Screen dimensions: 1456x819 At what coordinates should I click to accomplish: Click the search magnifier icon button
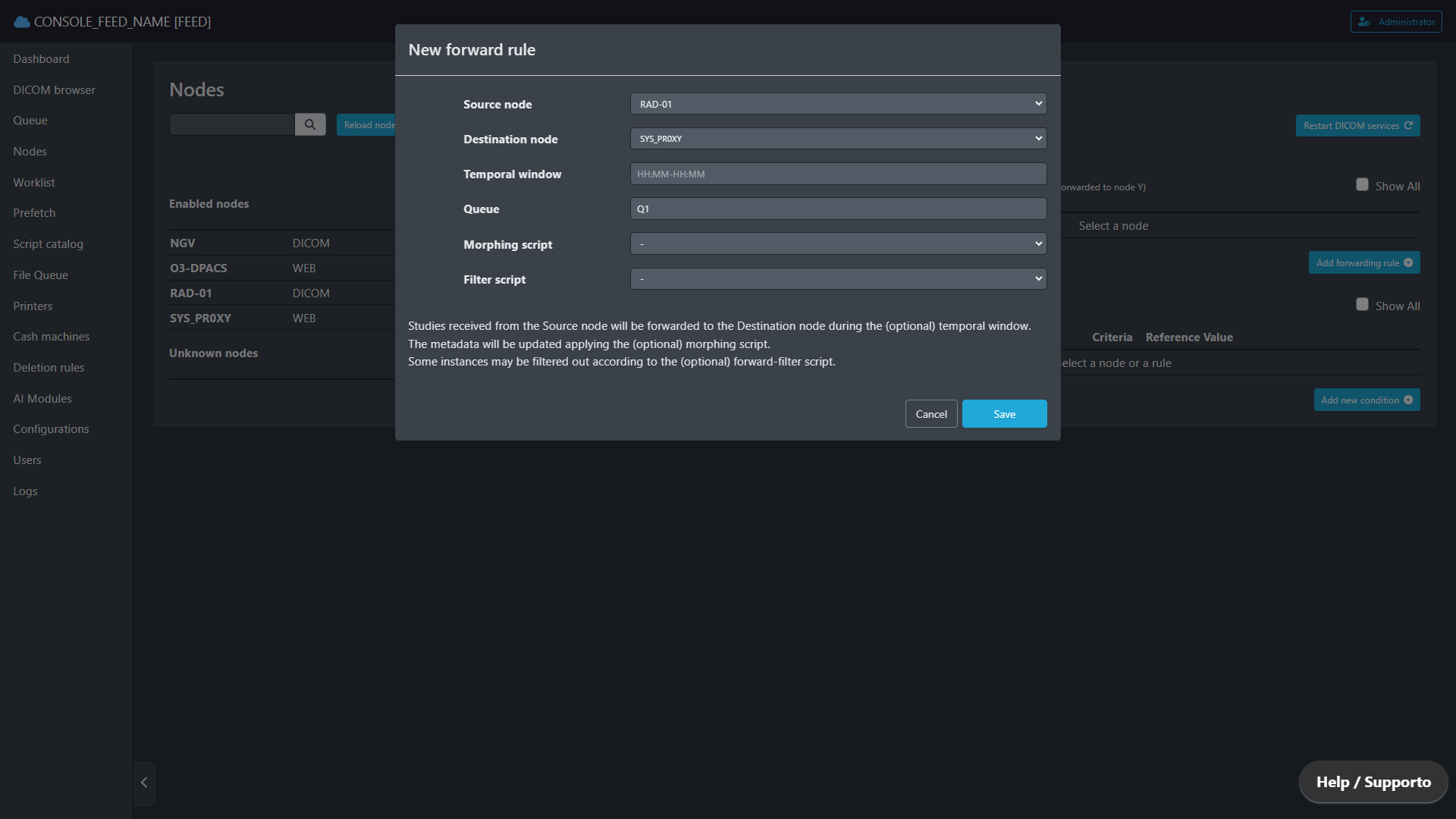click(310, 124)
